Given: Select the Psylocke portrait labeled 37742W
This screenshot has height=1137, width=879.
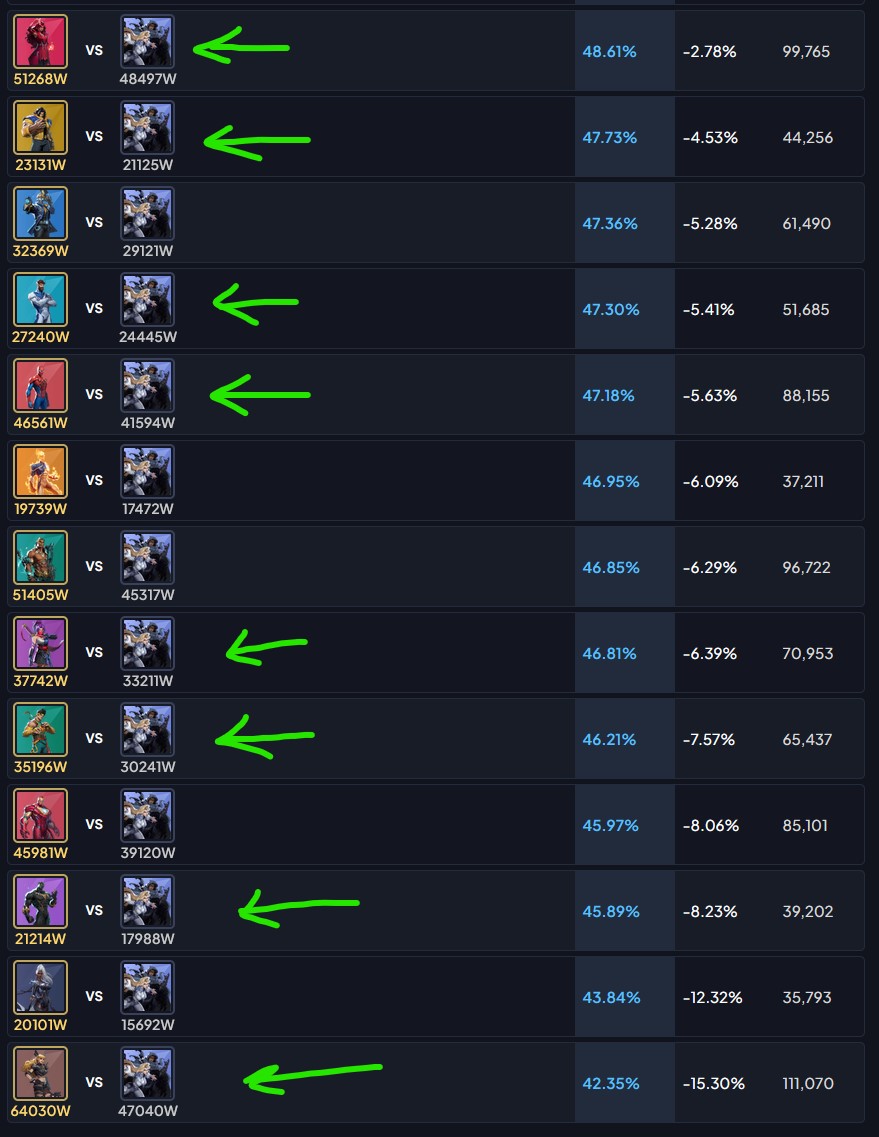Looking at the screenshot, I should 41,644.
